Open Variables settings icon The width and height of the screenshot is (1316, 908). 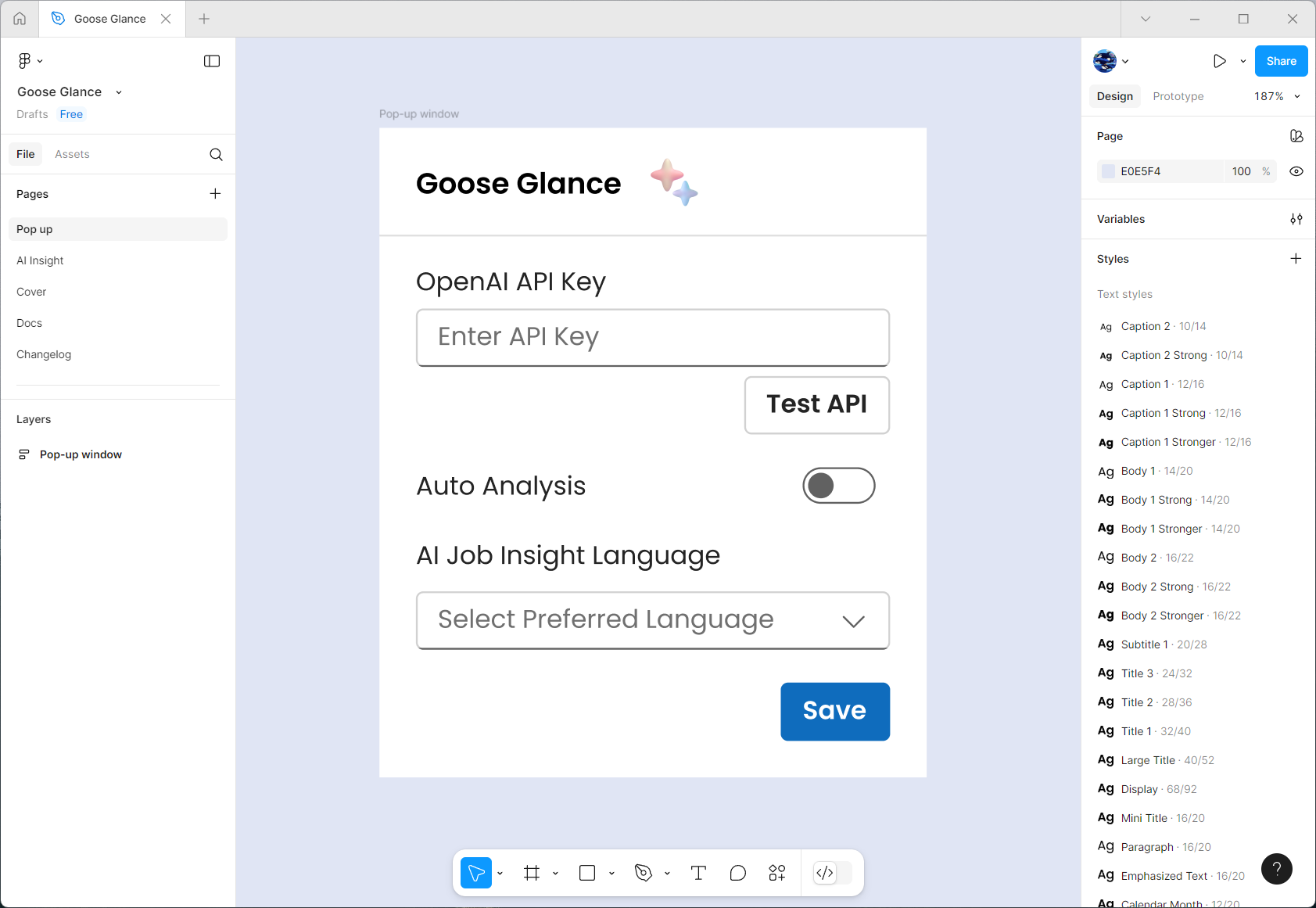1296,219
